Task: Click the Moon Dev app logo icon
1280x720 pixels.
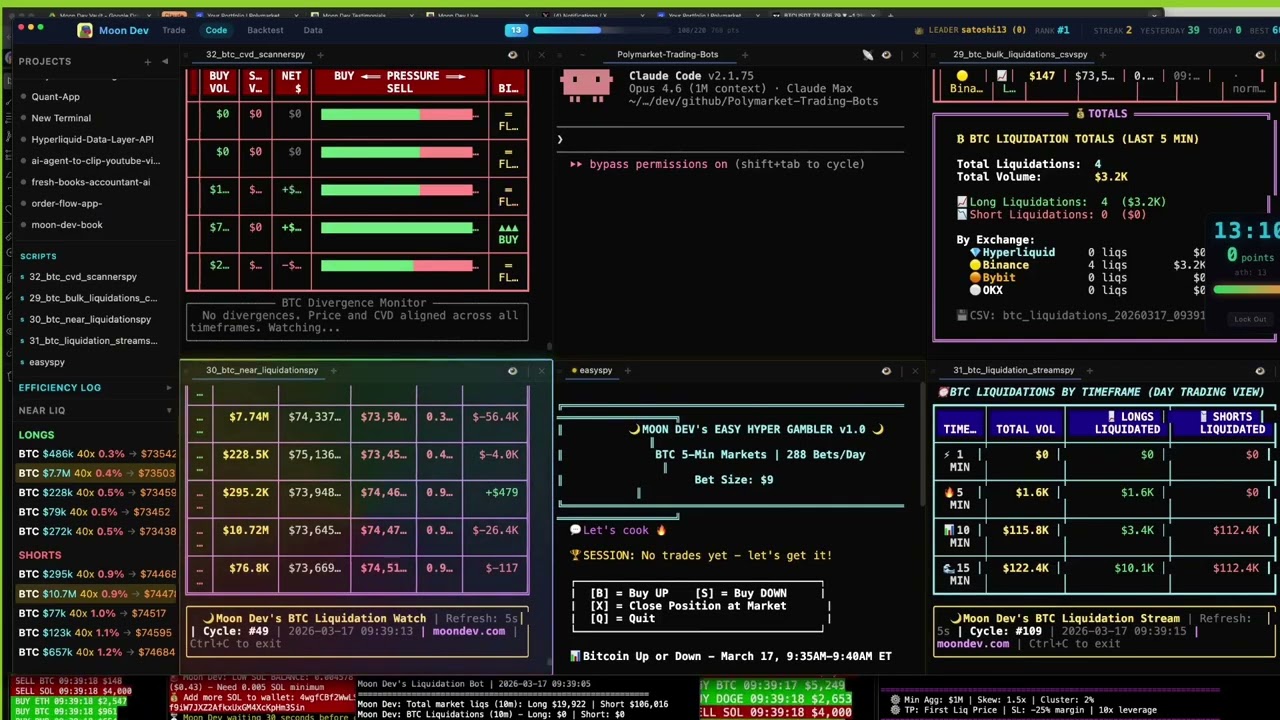Action: [85, 30]
